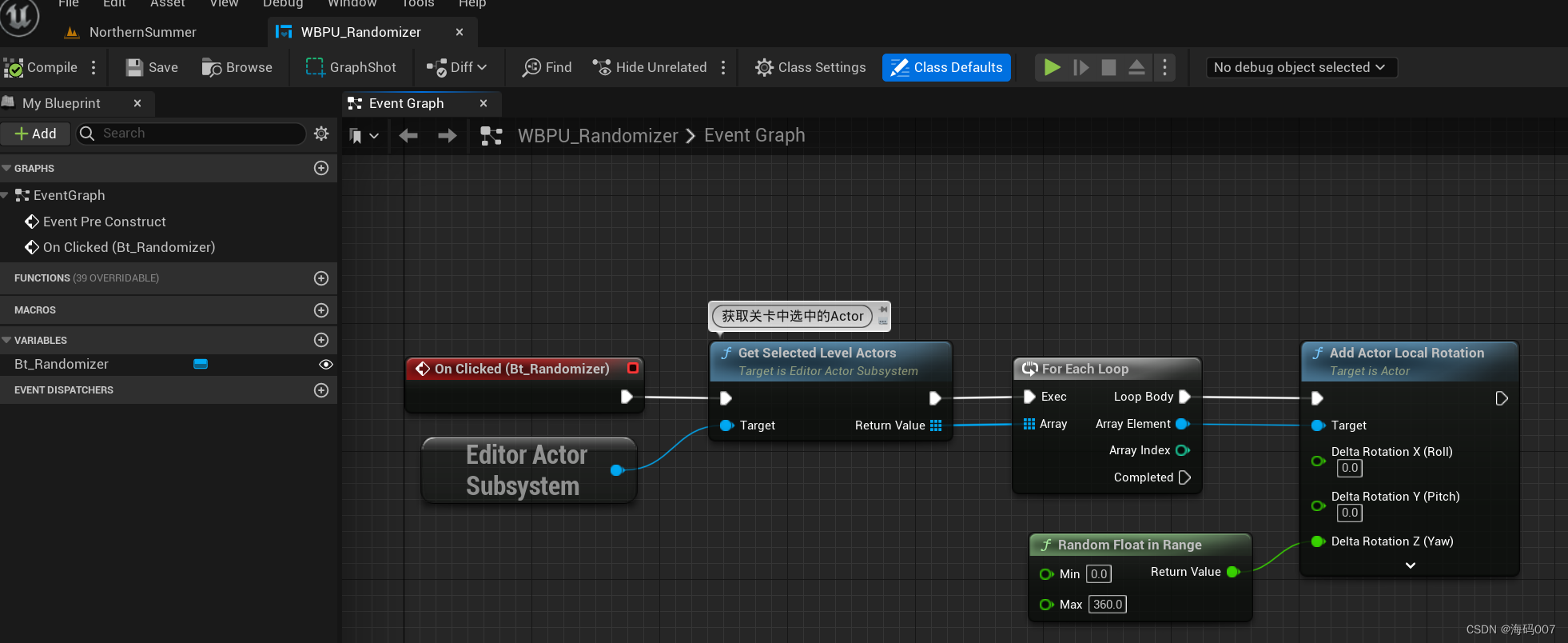
Task: Edit Random Float Max value 360.0
Action: pos(1108,604)
